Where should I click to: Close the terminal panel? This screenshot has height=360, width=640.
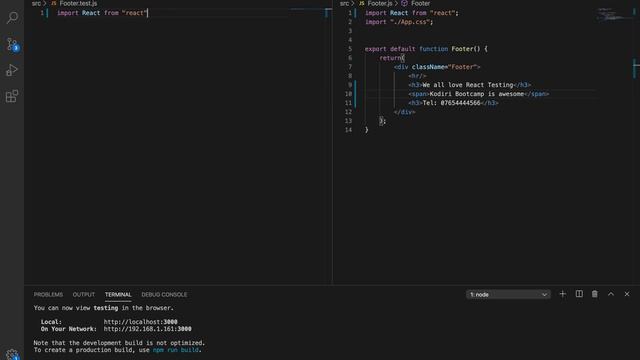point(627,294)
